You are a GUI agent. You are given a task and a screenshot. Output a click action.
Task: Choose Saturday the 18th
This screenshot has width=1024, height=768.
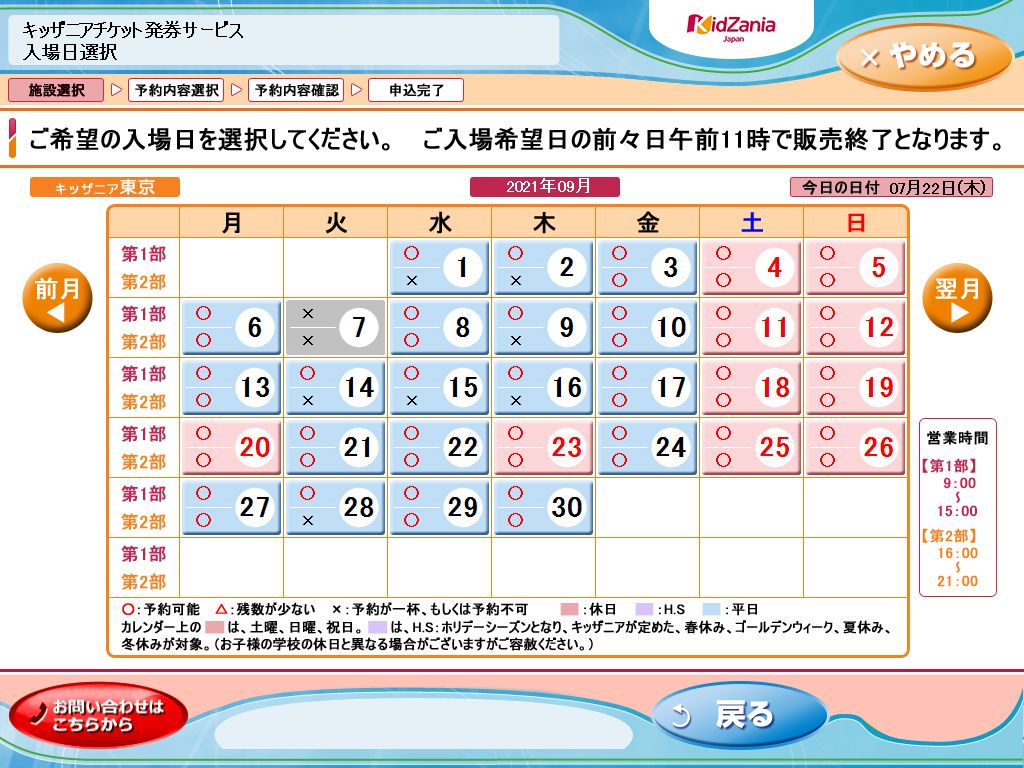(751, 387)
